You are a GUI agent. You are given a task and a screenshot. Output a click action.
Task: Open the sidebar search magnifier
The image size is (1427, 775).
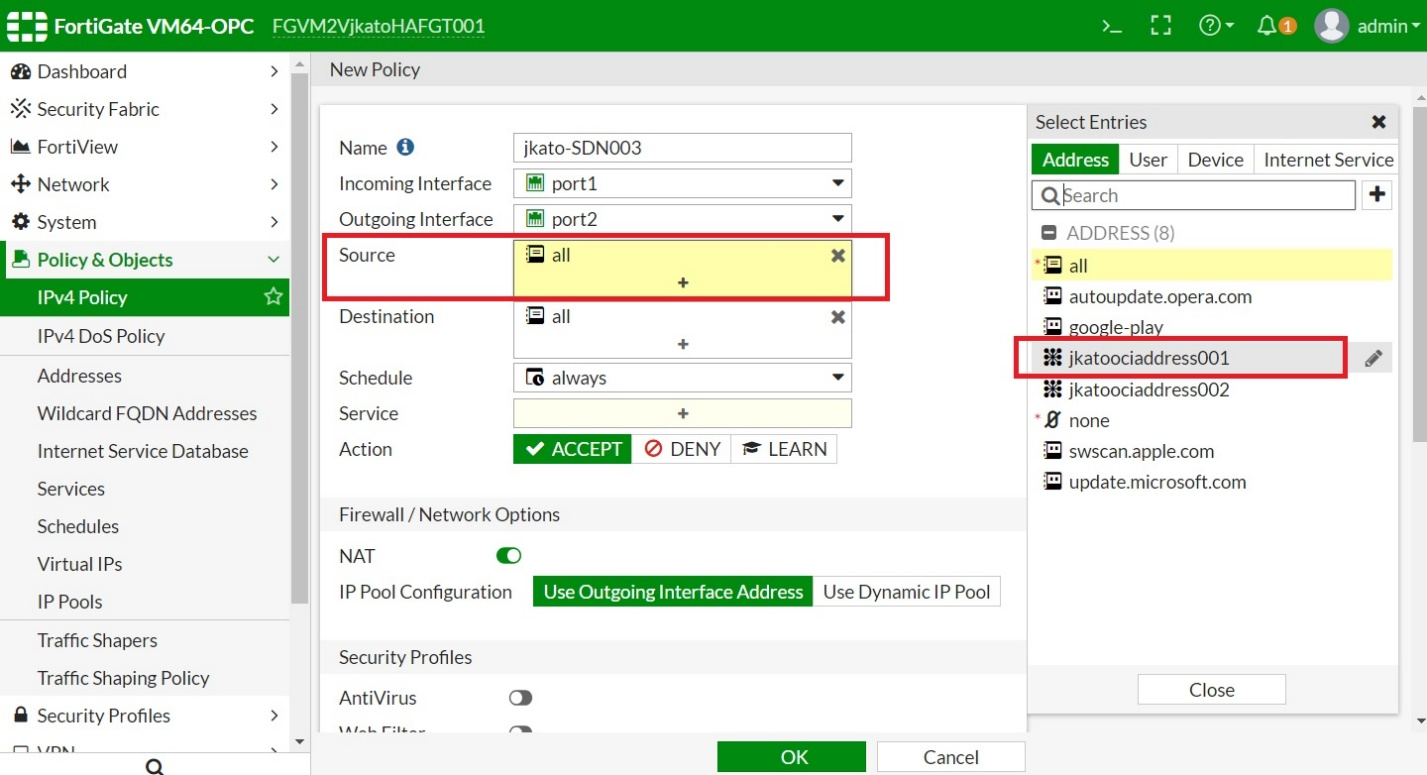click(153, 765)
